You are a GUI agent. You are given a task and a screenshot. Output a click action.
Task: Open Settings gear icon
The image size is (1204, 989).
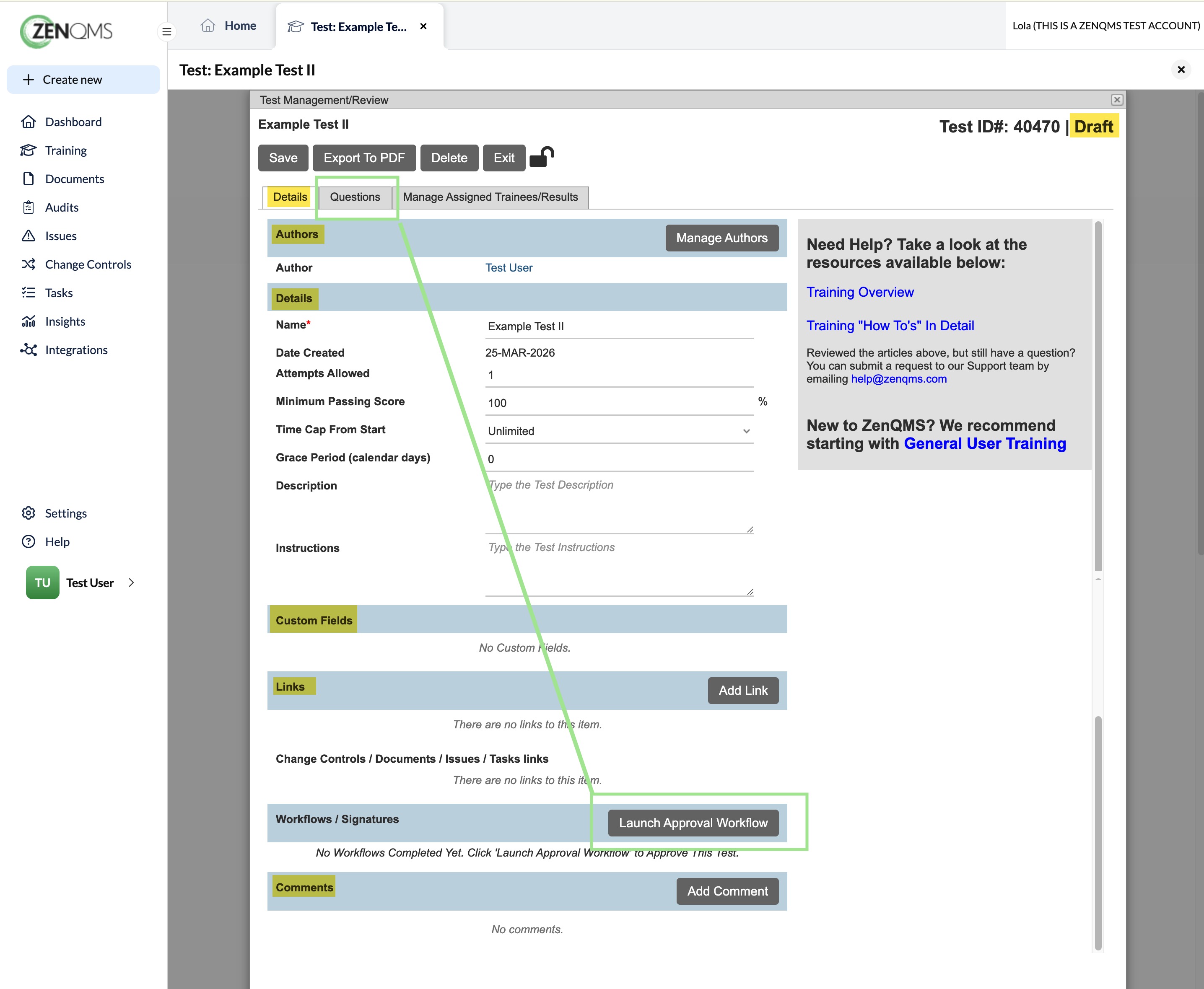click(x=29, y=513)
